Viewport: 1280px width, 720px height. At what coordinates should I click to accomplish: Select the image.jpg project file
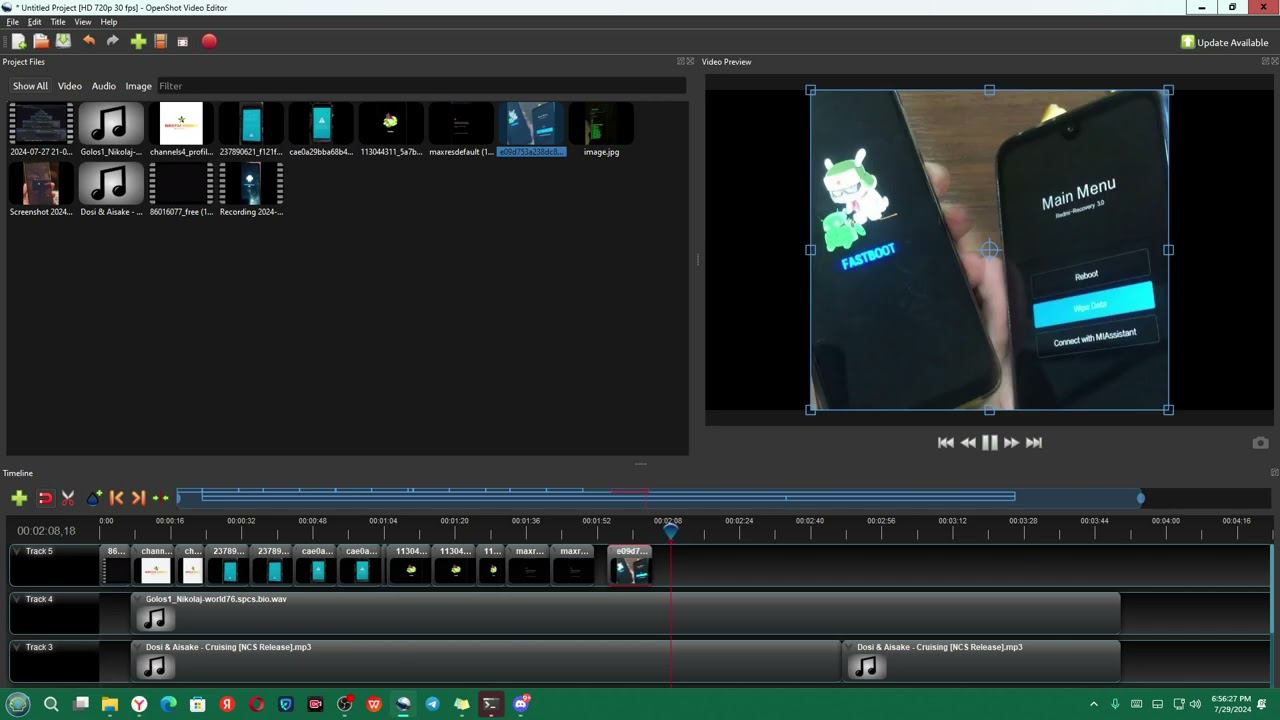pos(601,130)
